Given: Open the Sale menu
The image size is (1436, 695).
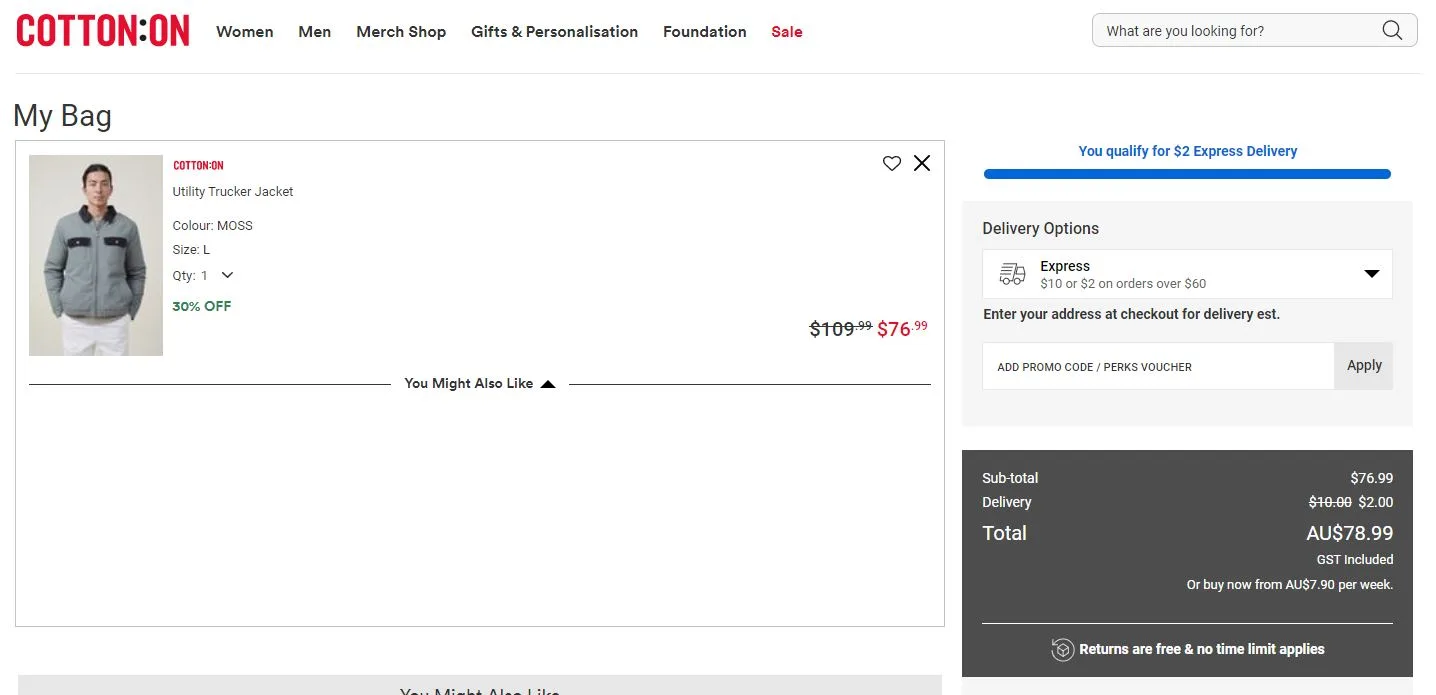Looking at the screenshot, I should point(787,32).
